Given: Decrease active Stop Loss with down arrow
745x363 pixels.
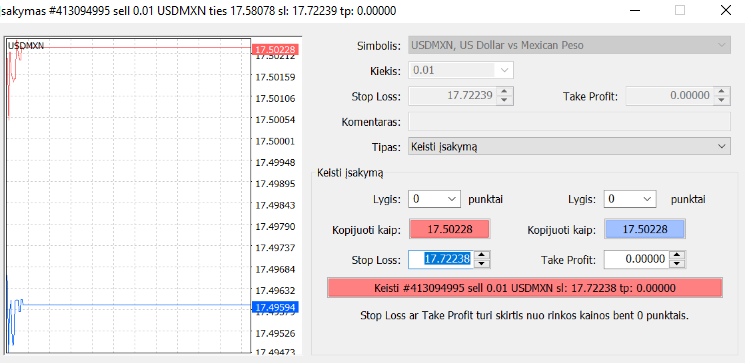Looking at the screenshot, I should pyautogui.click(x=482, y=264).
